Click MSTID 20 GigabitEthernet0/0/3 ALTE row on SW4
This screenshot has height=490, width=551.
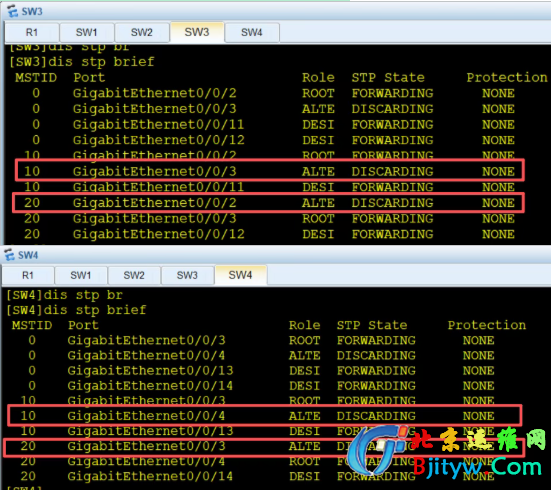[x=264, y=446]
